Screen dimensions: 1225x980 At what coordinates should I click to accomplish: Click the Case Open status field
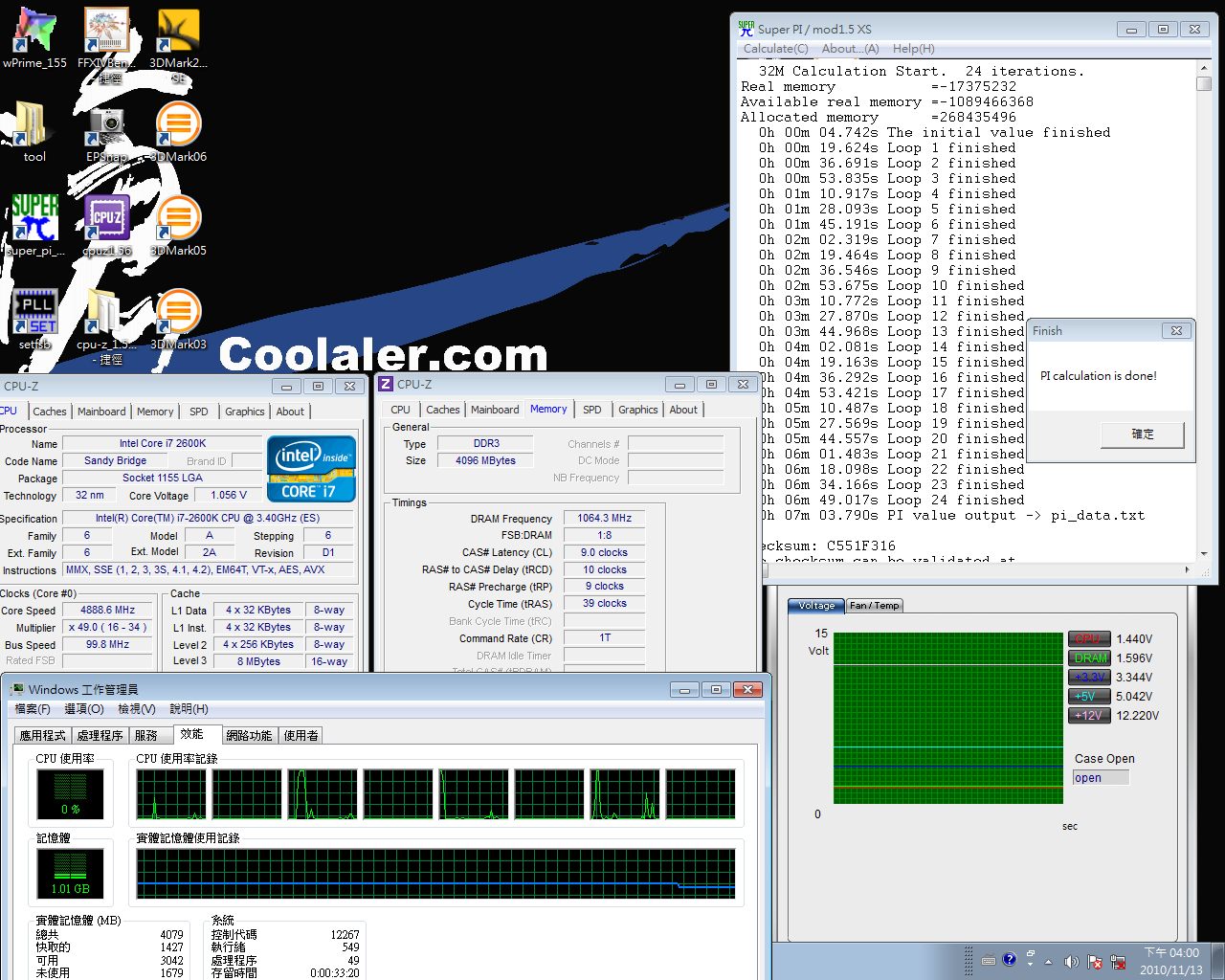(1101, 778)
